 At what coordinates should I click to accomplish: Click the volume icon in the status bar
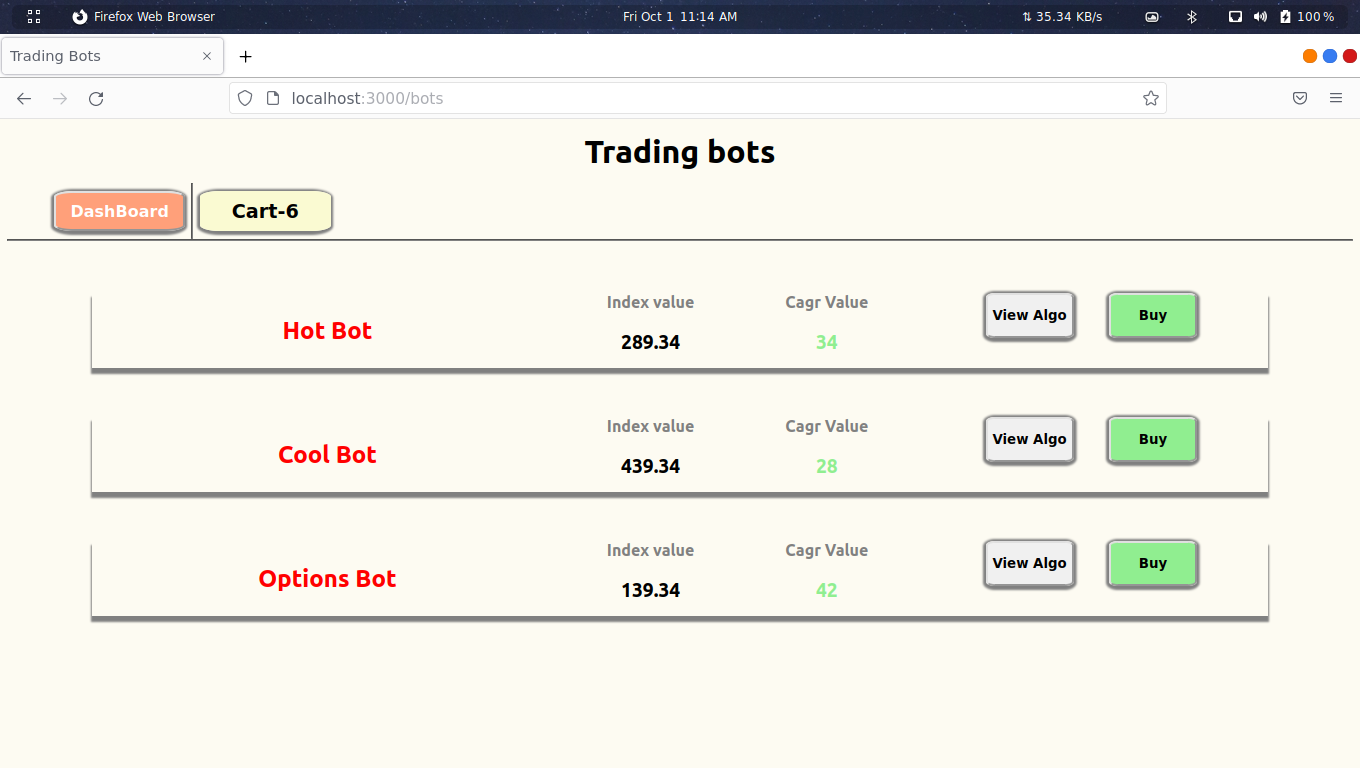coord(1259,16)
